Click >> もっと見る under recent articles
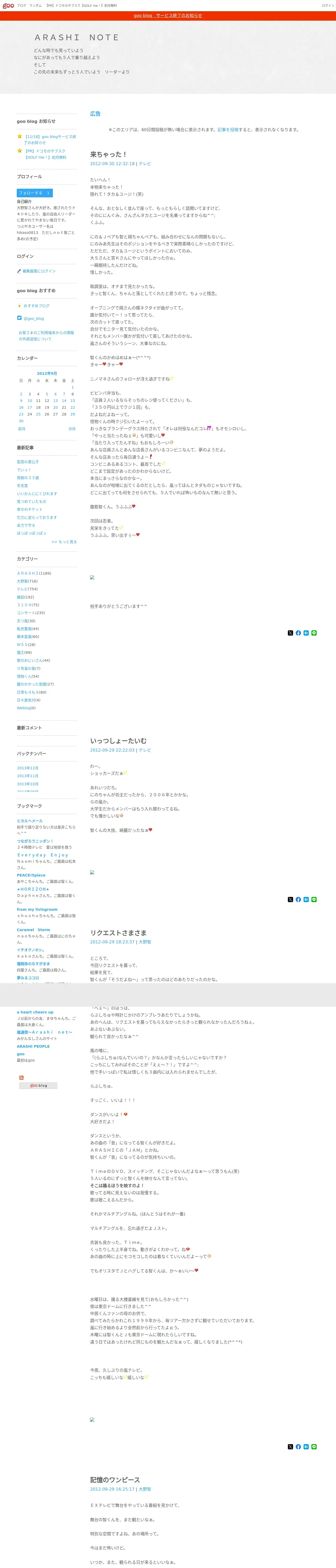The image size is (336, 1568). pyautogui.click(x=64, y=542)
